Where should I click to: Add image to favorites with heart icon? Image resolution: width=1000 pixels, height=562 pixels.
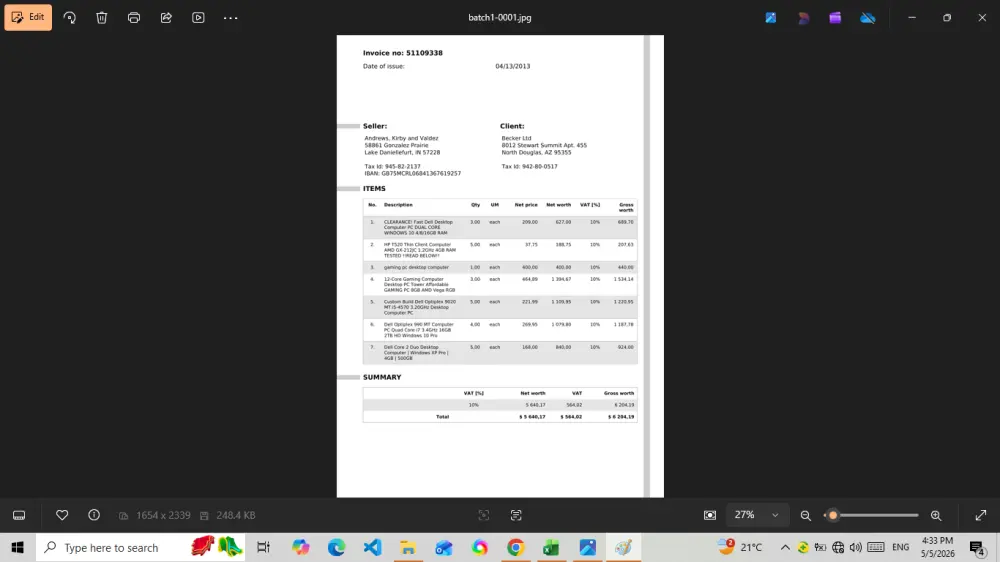click(62, 515)
